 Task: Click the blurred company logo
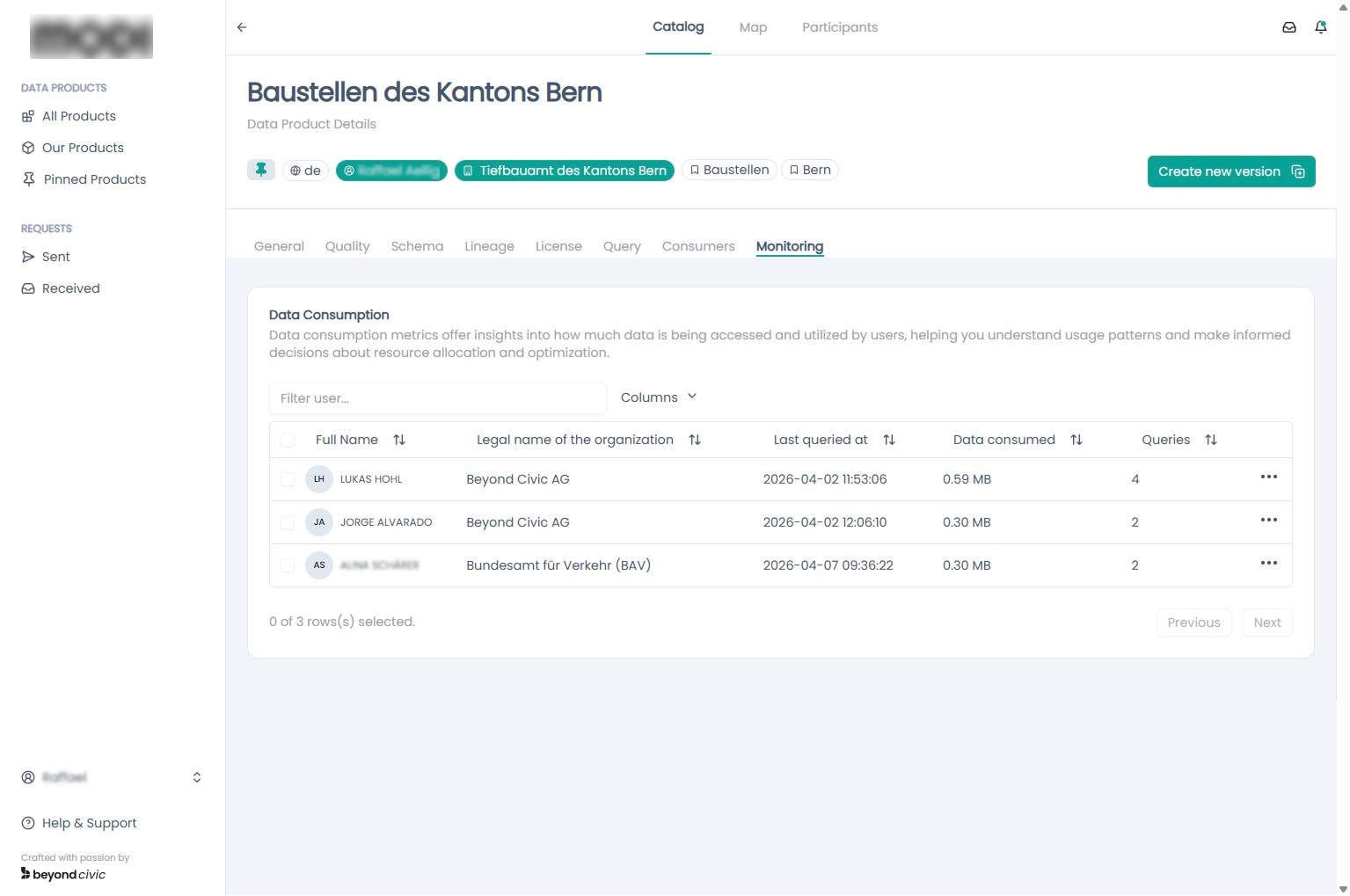tap(91, 36)
